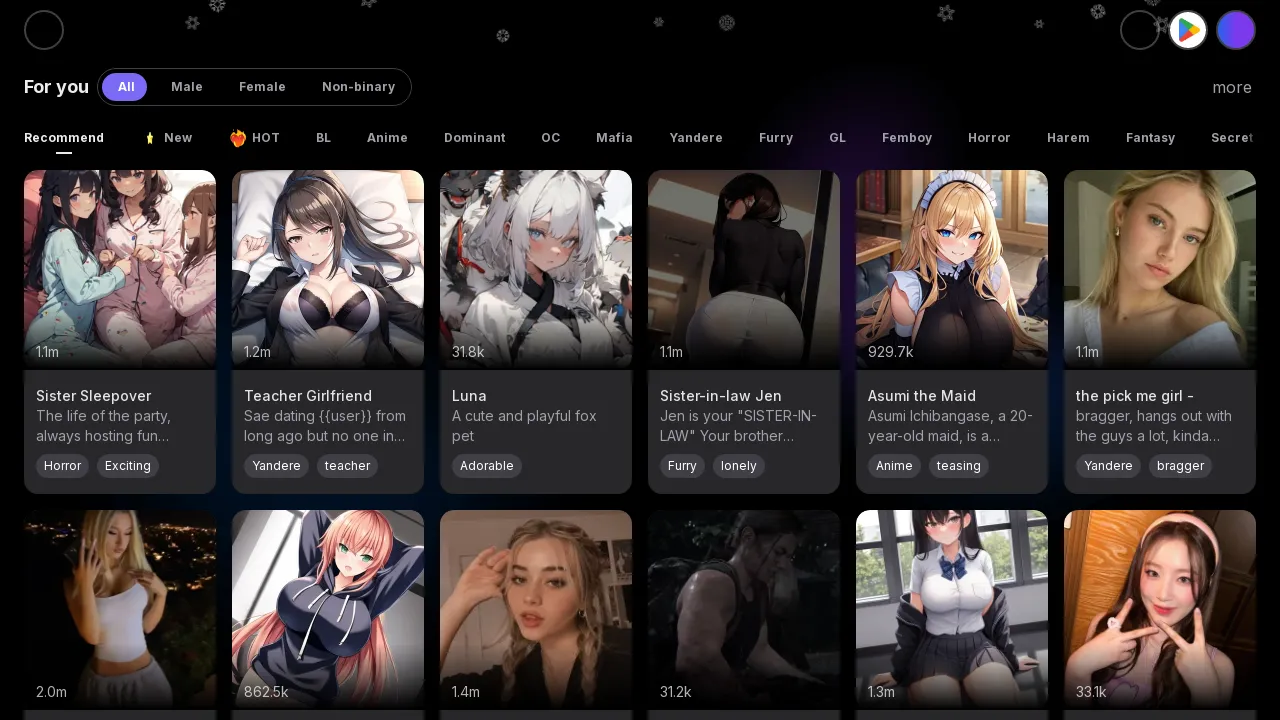Click the 31.8k count on Luna card
Screen dimensions: 1280x720
coord(468,352)
